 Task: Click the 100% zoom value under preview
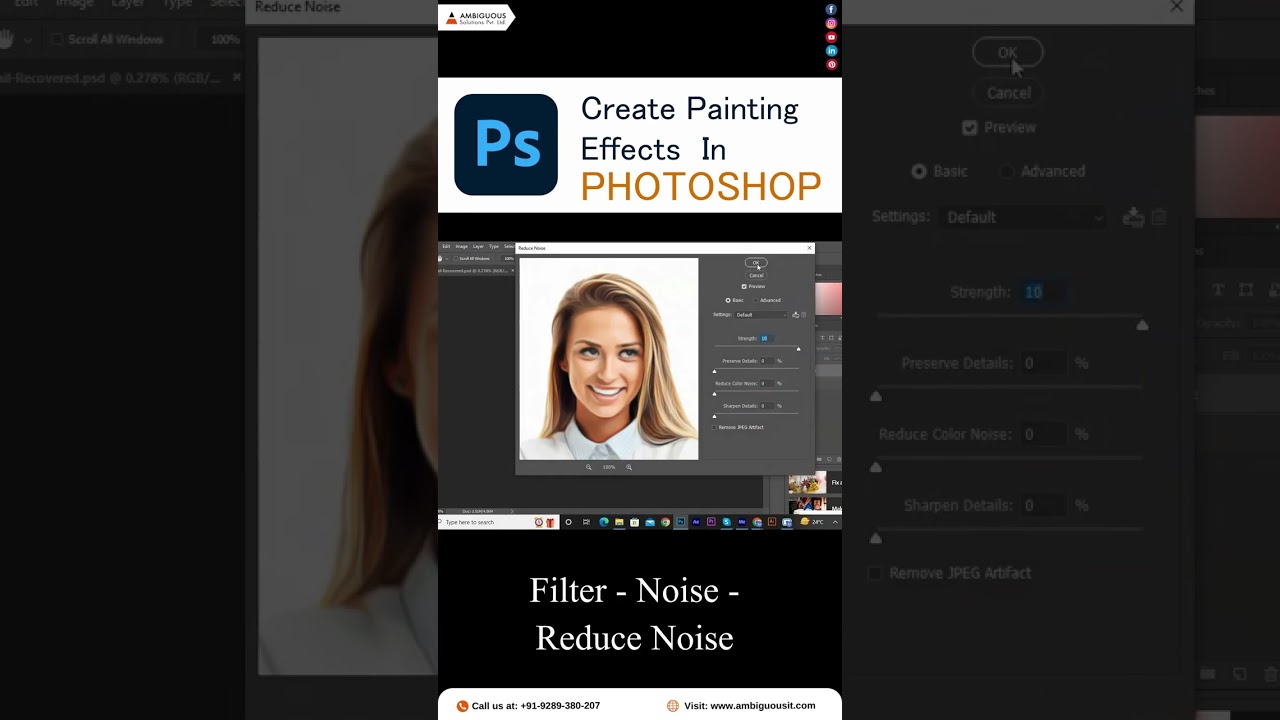tap(609, 467)
